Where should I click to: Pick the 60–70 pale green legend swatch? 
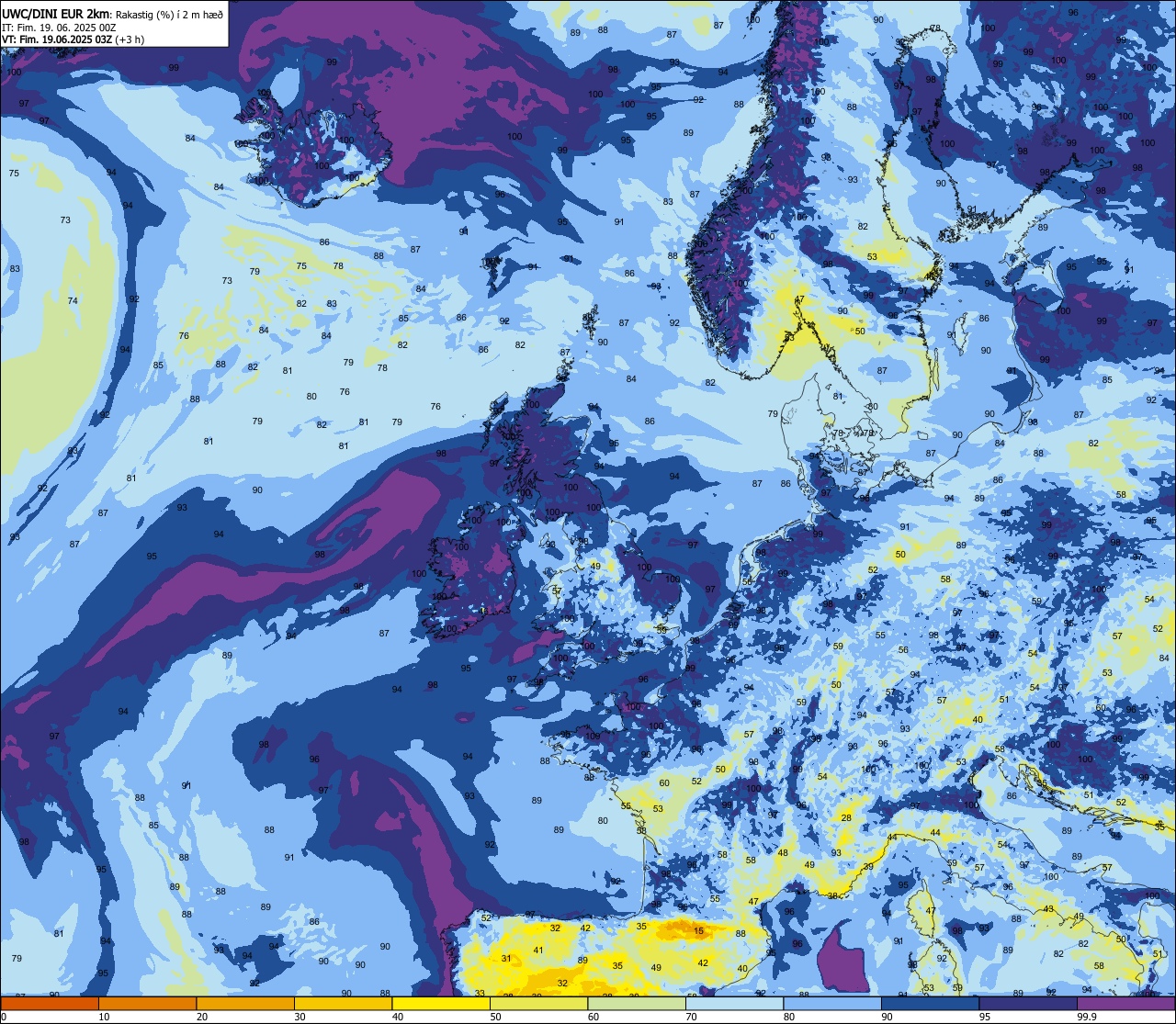point(637,1003)
